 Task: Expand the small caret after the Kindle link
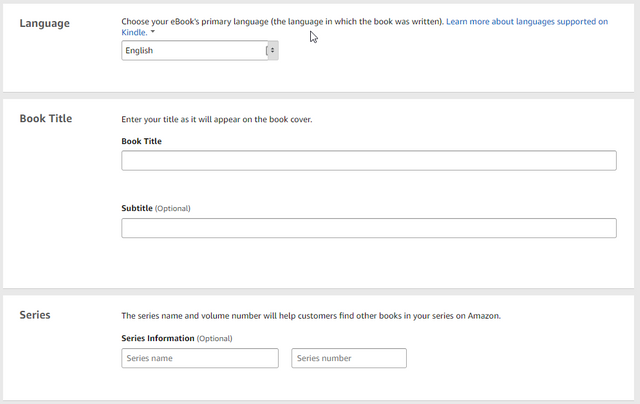[153, 32]
